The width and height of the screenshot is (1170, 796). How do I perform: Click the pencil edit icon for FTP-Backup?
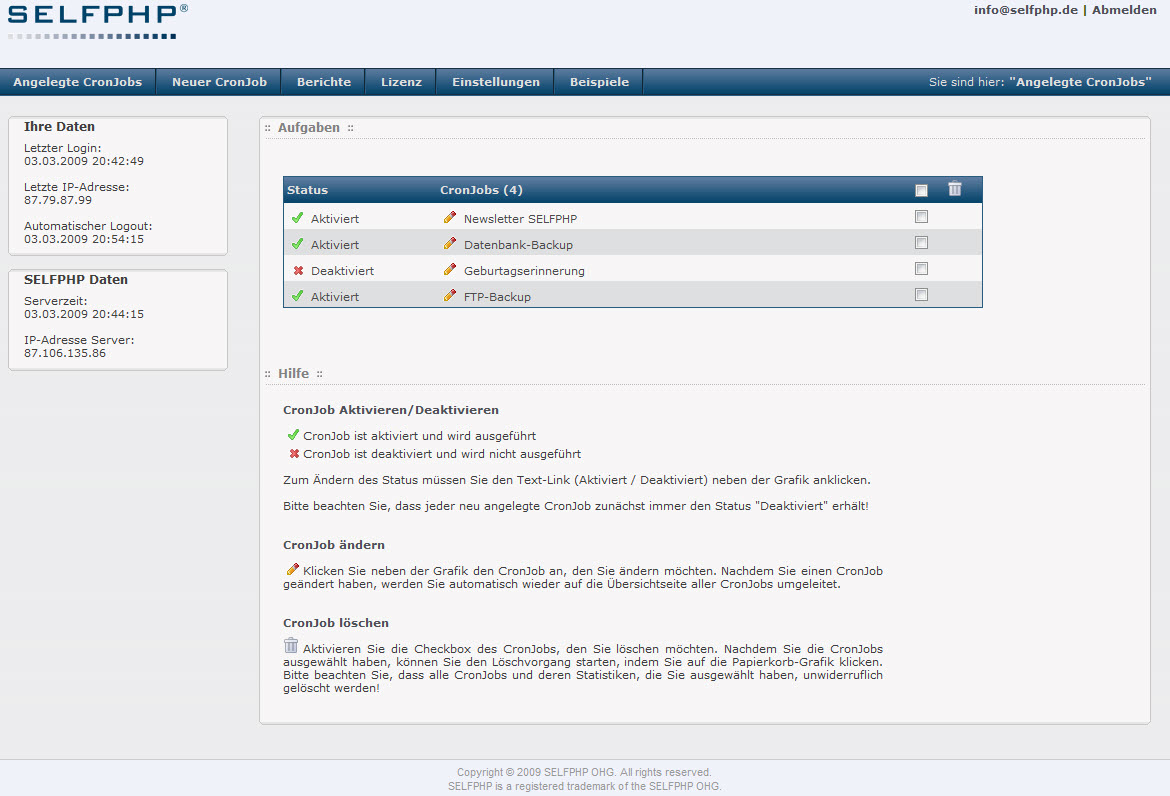pyautogui.click(x=450, y=296)
